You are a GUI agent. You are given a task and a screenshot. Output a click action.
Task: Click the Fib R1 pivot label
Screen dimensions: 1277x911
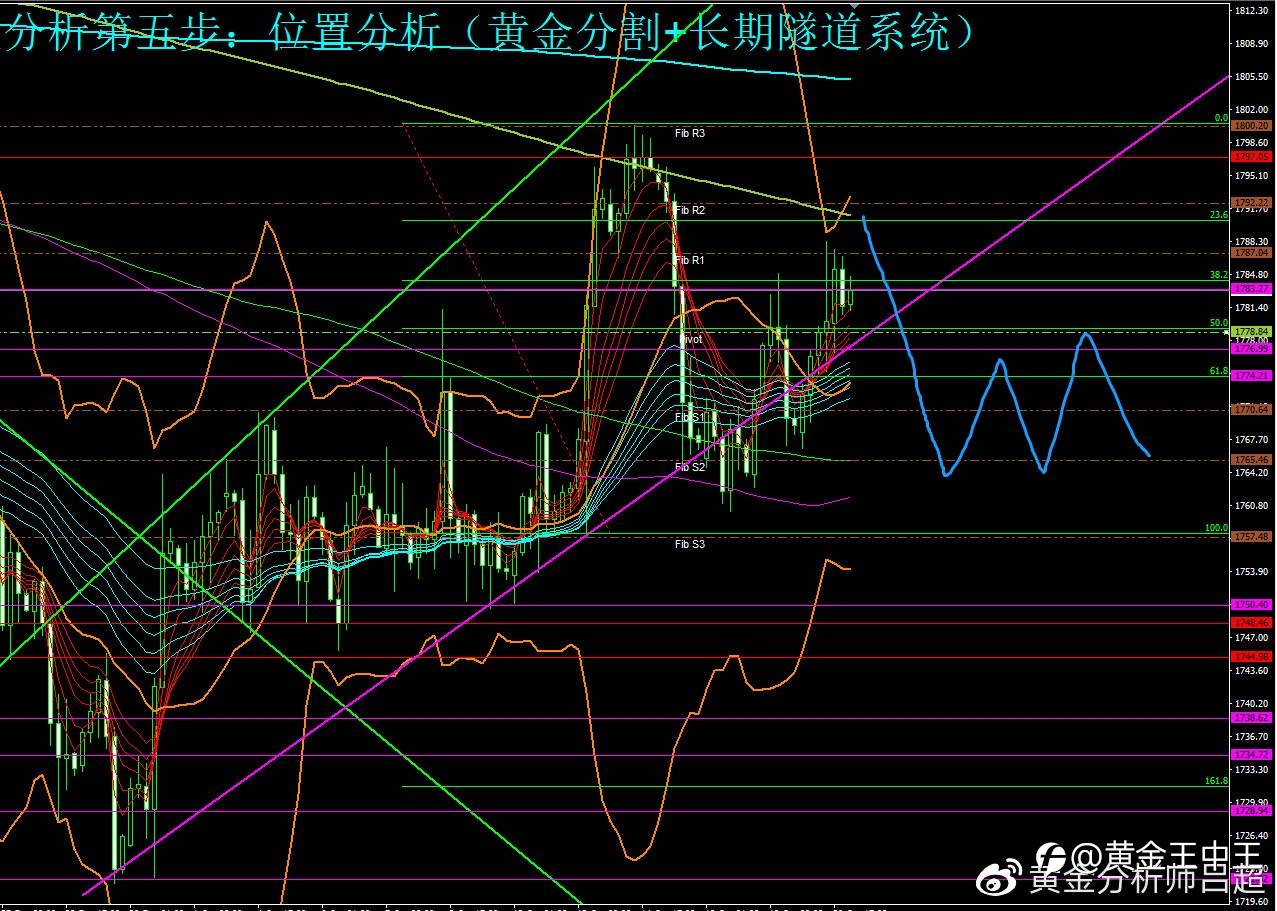pyautogui.click(x=690, y=260)
